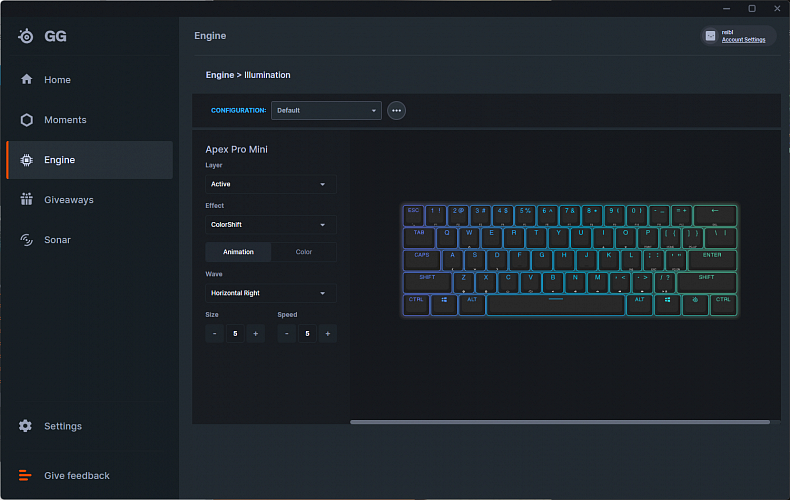Select the P key on keyboard preview
The image size is (790, 500).
click(648, 237)
